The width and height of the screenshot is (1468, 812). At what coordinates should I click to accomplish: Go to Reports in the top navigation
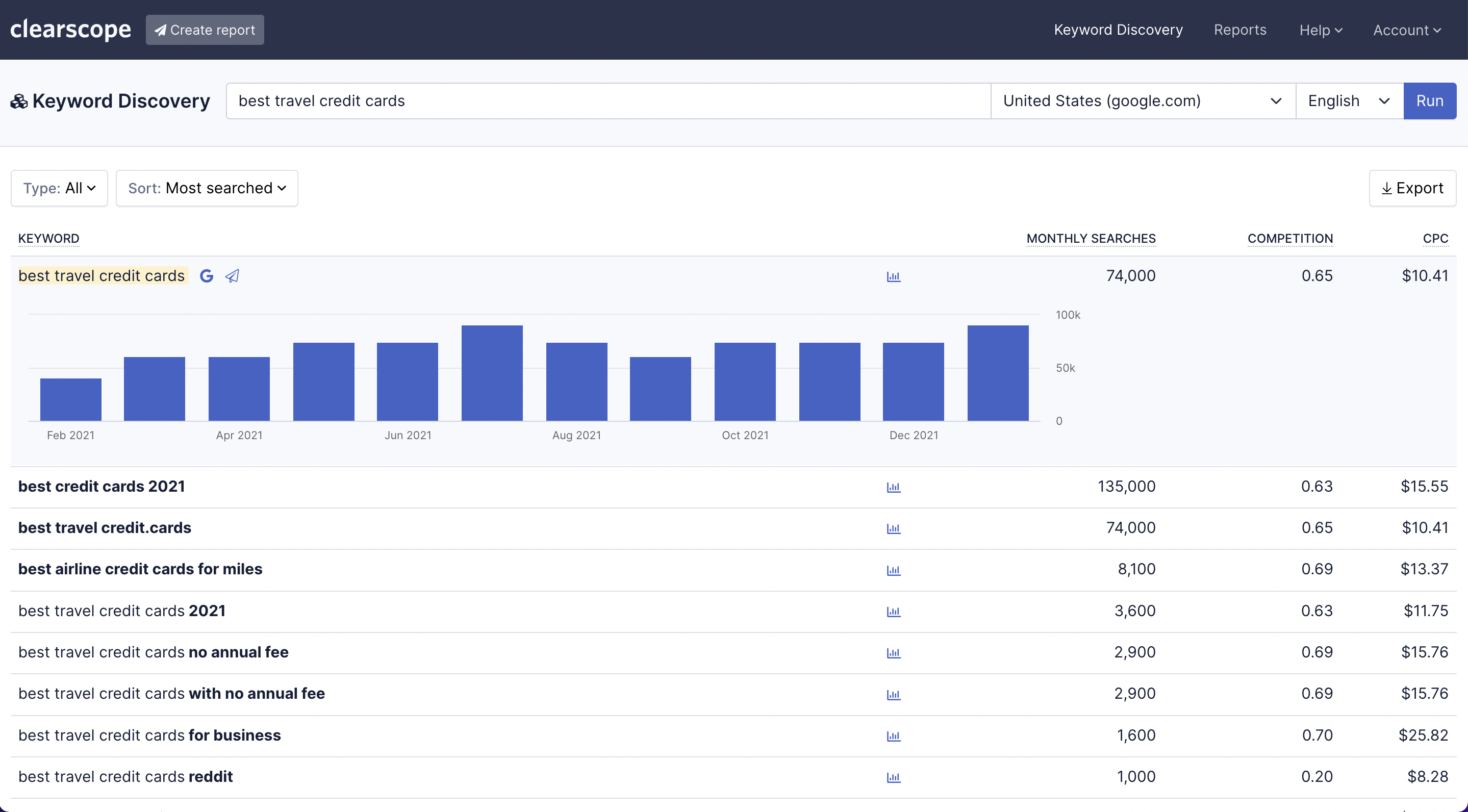1239,30
